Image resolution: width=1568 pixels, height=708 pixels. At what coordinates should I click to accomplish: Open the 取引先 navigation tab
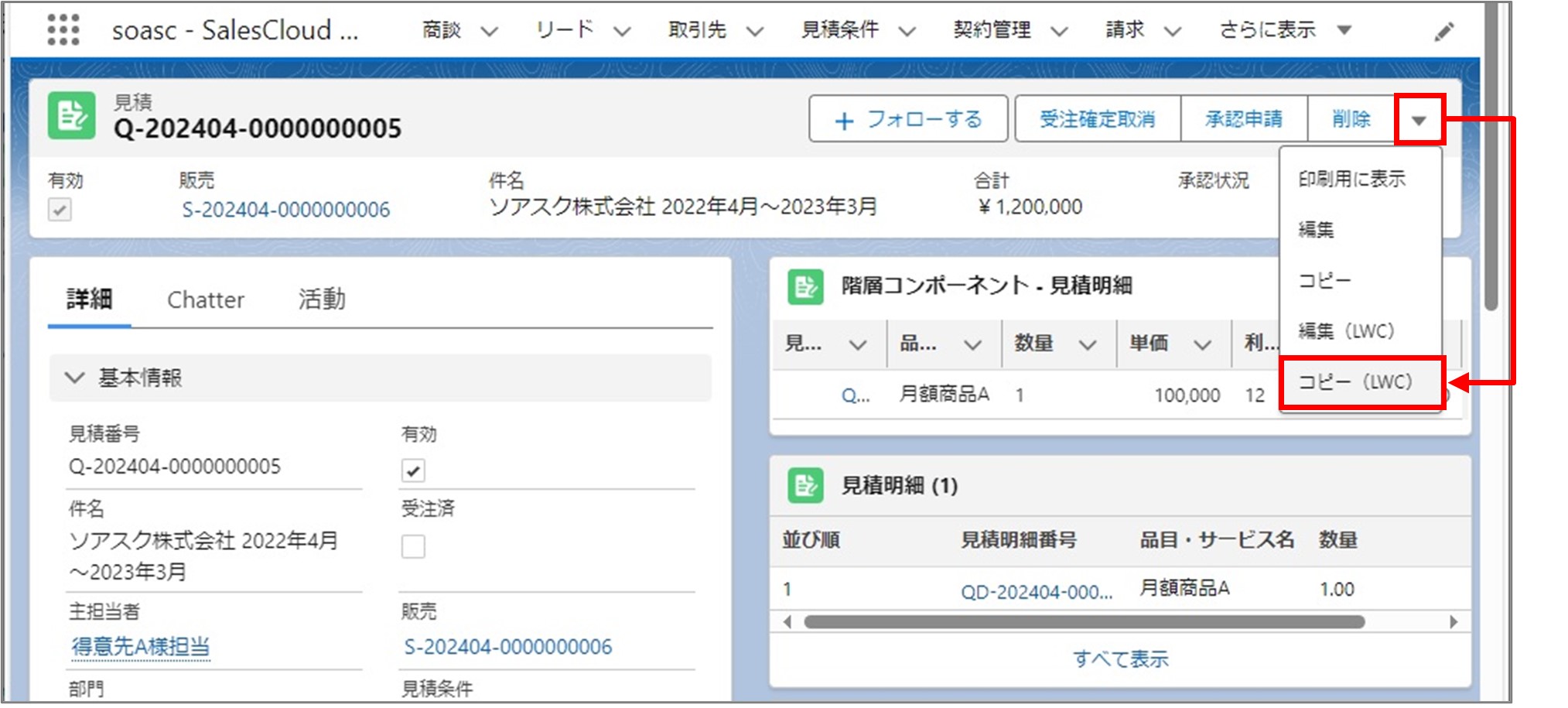[x=697, y=30]
